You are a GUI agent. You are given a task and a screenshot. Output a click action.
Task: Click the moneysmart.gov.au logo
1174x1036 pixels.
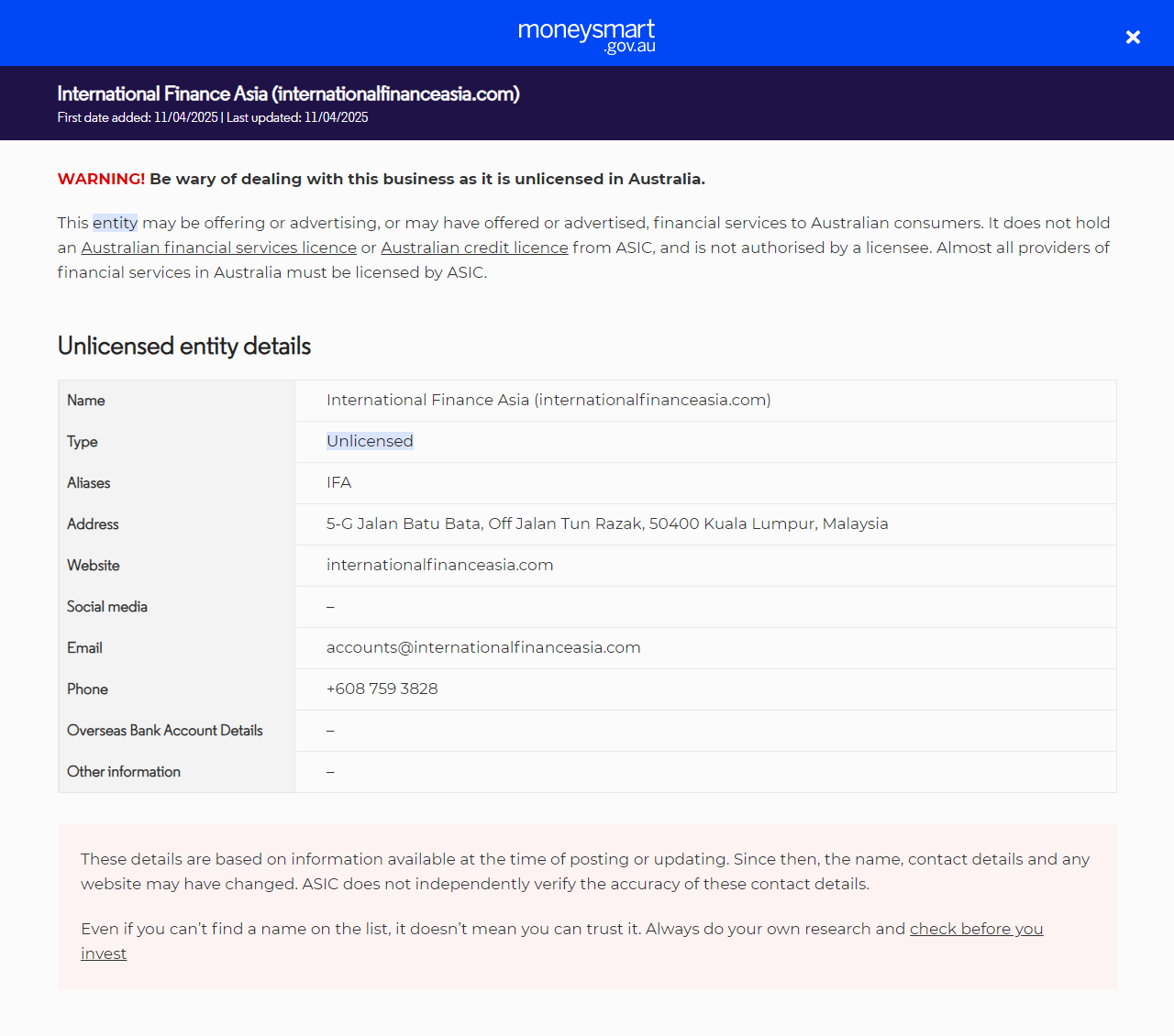tap(587, 35)
